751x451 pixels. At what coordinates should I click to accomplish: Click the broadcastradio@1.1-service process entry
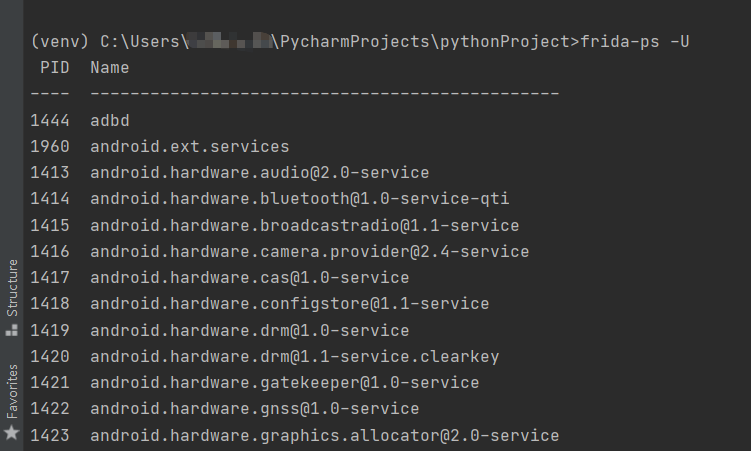coord(304,225)
